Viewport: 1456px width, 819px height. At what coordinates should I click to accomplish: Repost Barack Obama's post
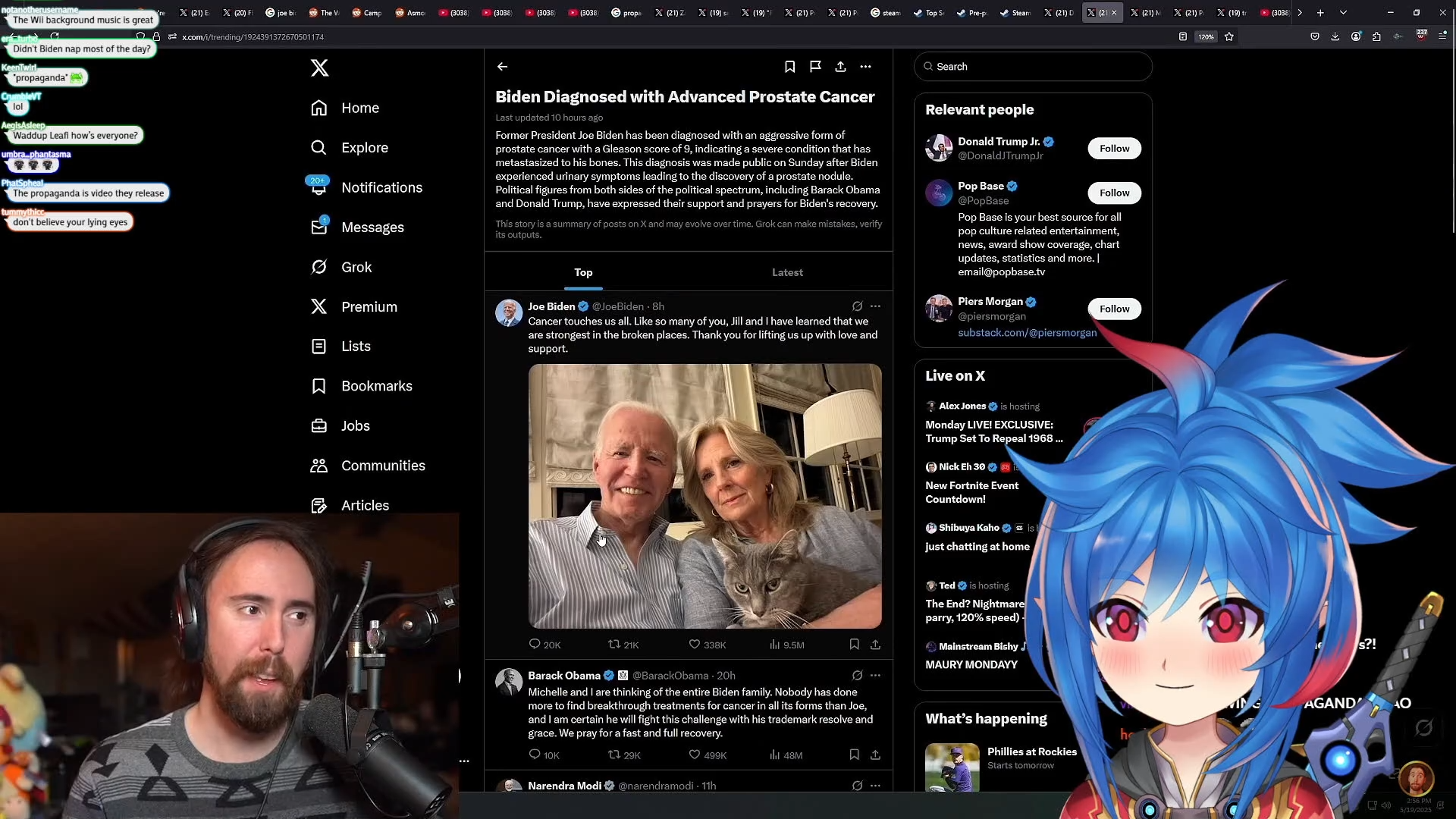click(614, 755)
